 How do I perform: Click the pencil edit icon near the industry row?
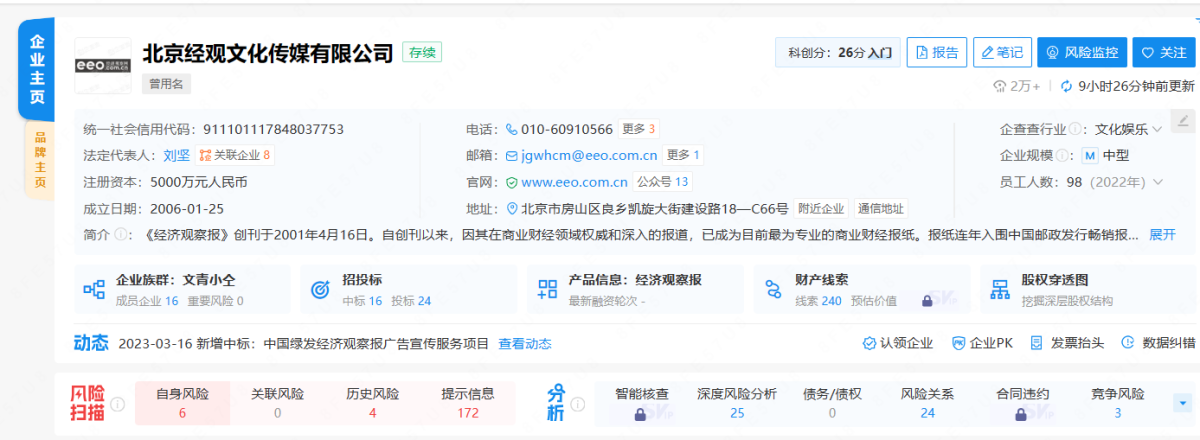pos(1183,121)
